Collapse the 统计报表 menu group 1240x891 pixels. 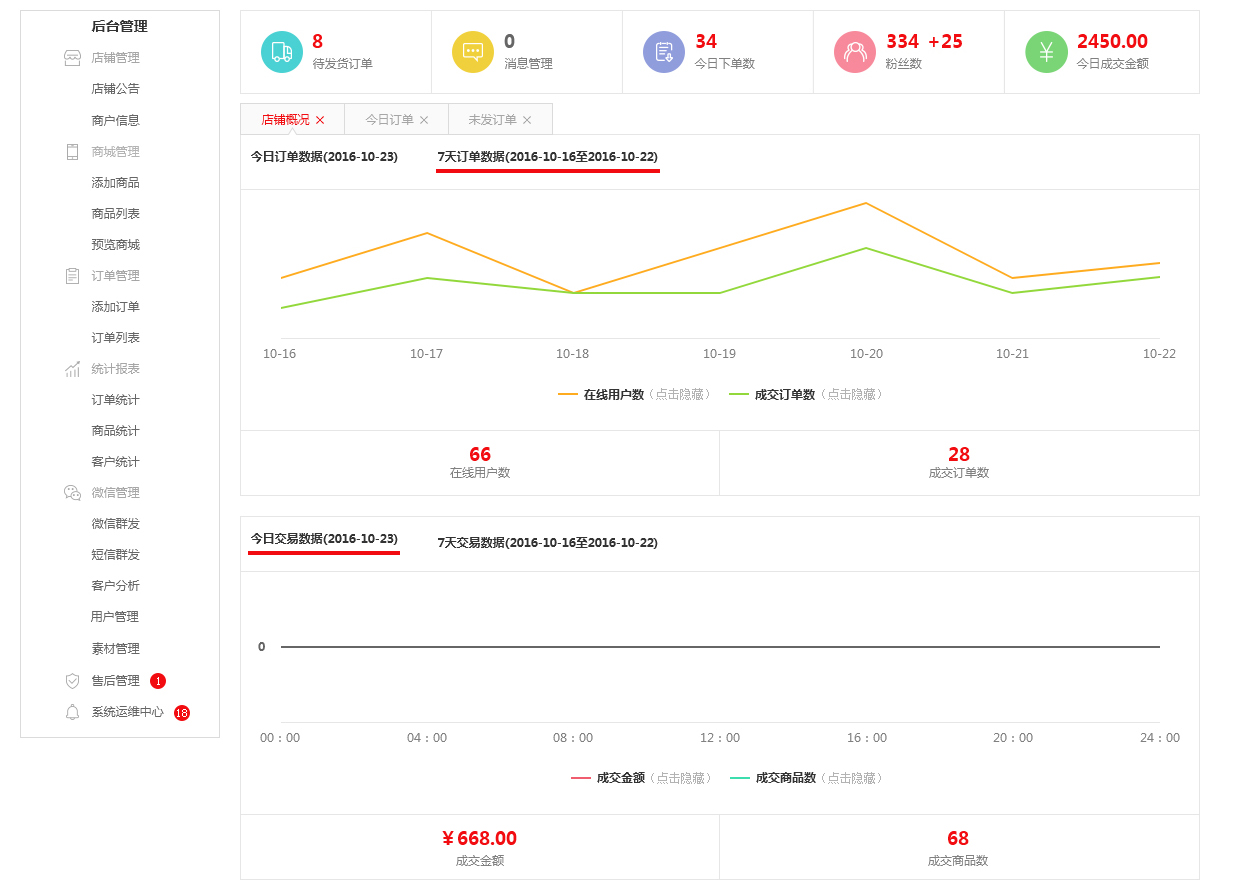[115, 369]
